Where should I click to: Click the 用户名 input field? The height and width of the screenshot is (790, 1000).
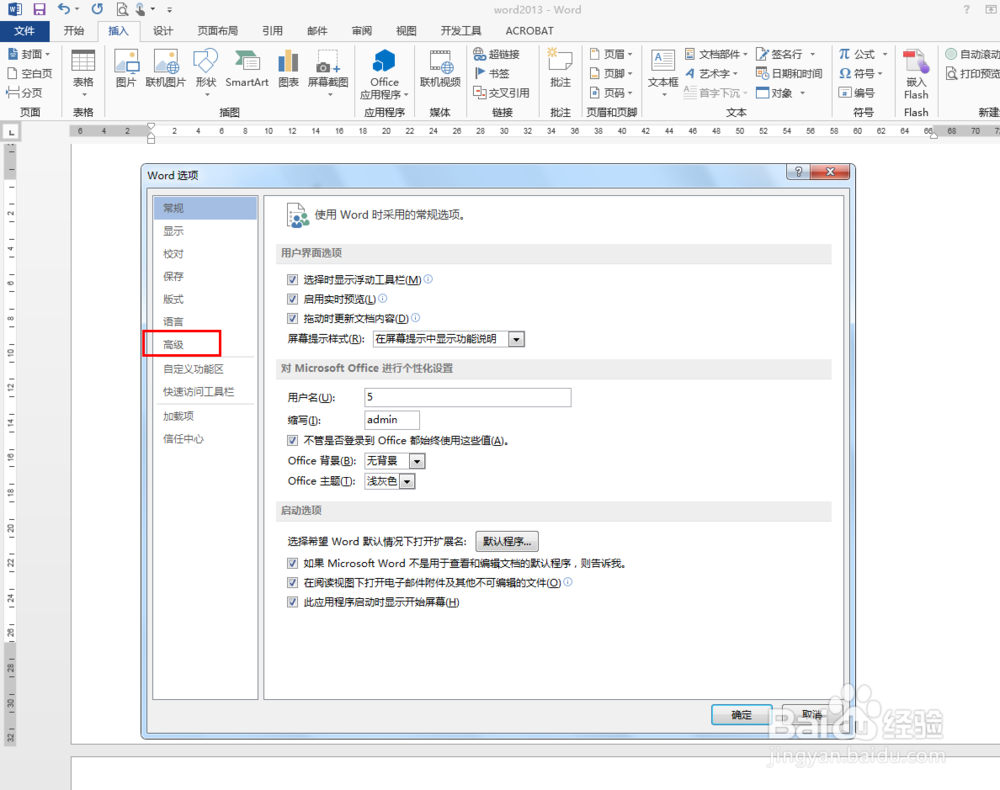pyautogui.click(x=467, y=397)
